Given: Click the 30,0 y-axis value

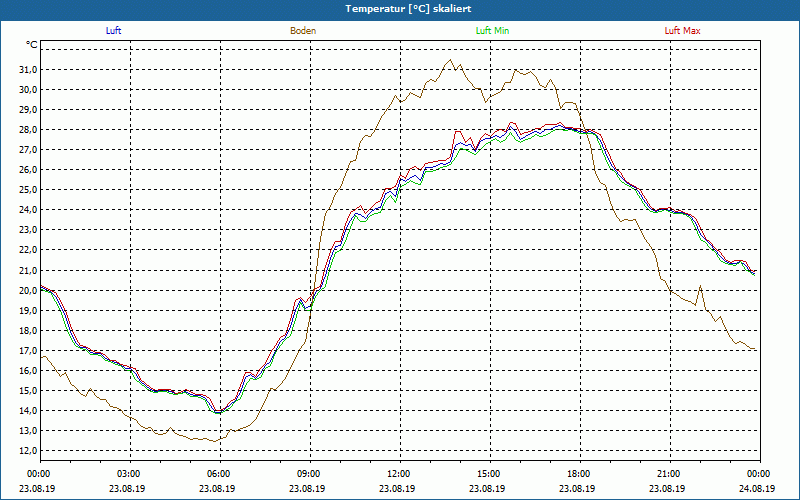Looking at the screenshot, I should 29,90.
